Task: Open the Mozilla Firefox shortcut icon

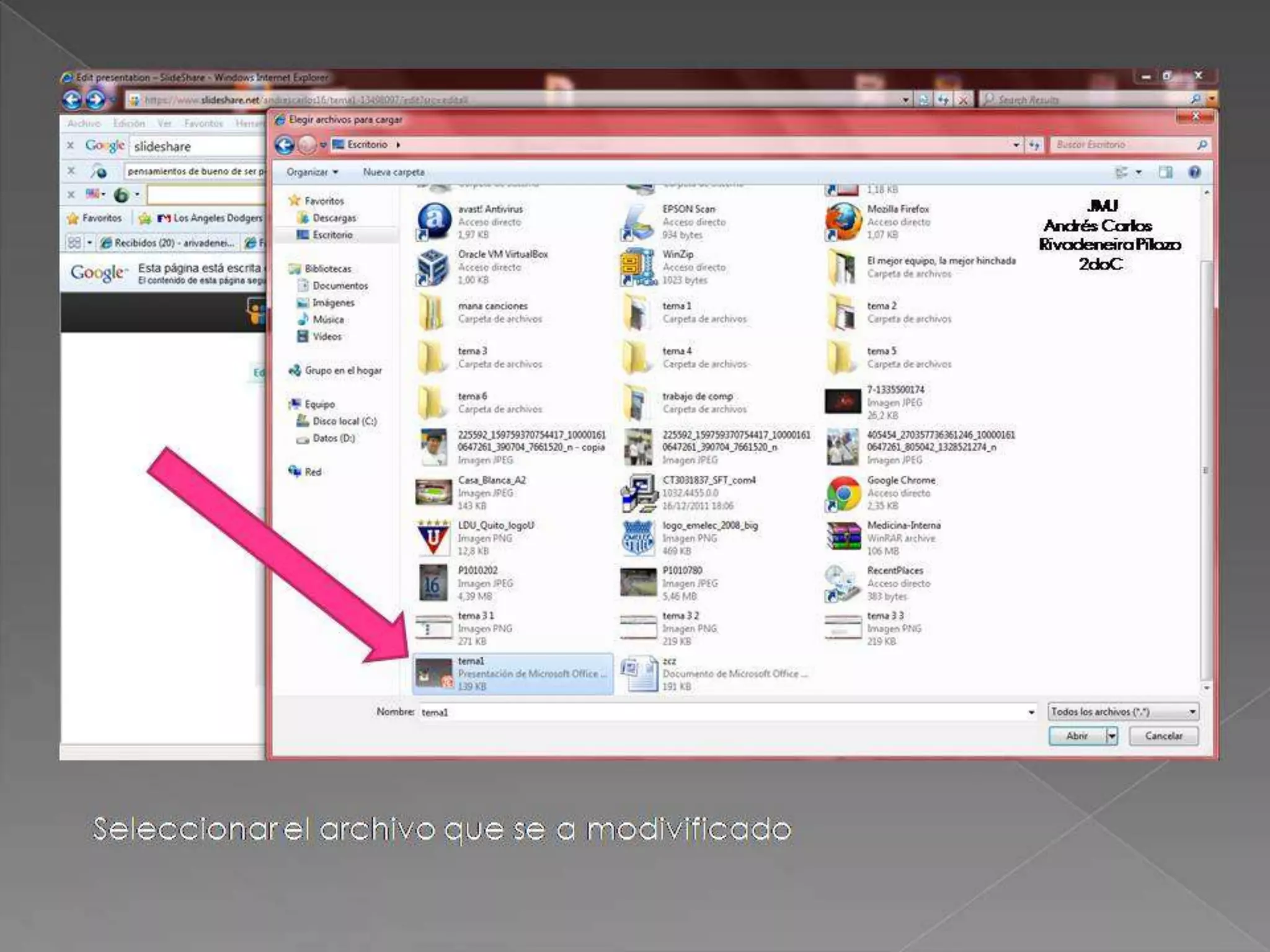Action: 843,222
